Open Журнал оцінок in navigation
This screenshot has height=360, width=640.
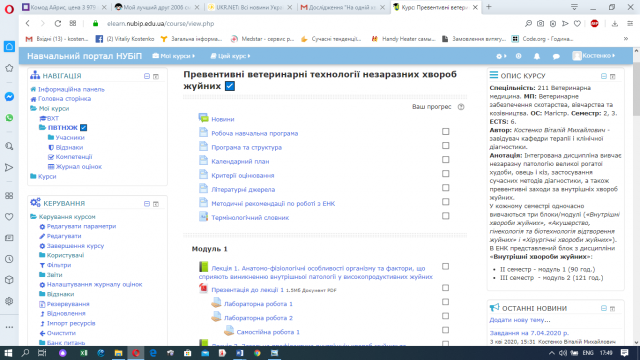[78, 167]
